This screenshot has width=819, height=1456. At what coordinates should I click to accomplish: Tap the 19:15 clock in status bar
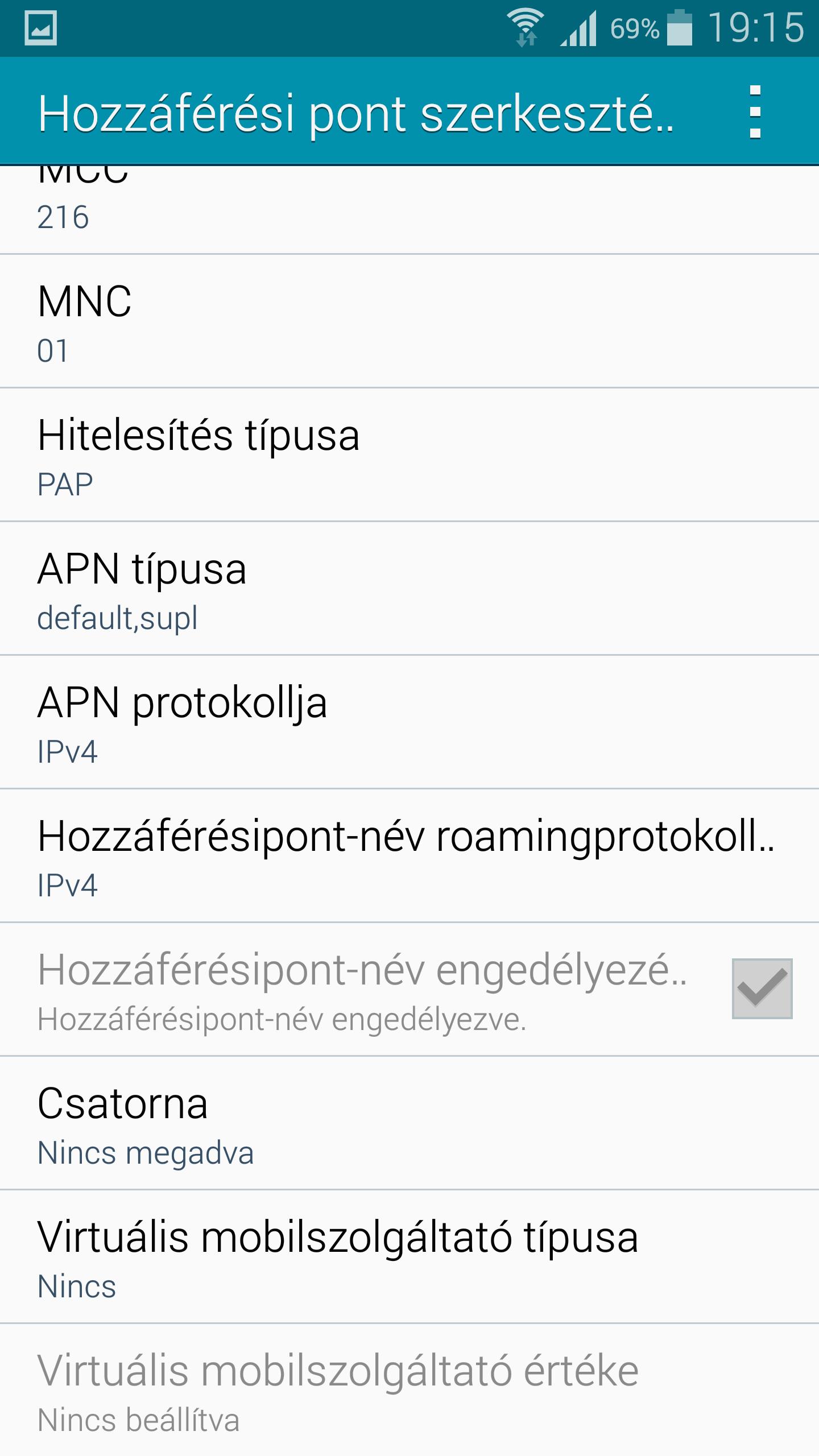pyautogui.click(x=756, y=27)
